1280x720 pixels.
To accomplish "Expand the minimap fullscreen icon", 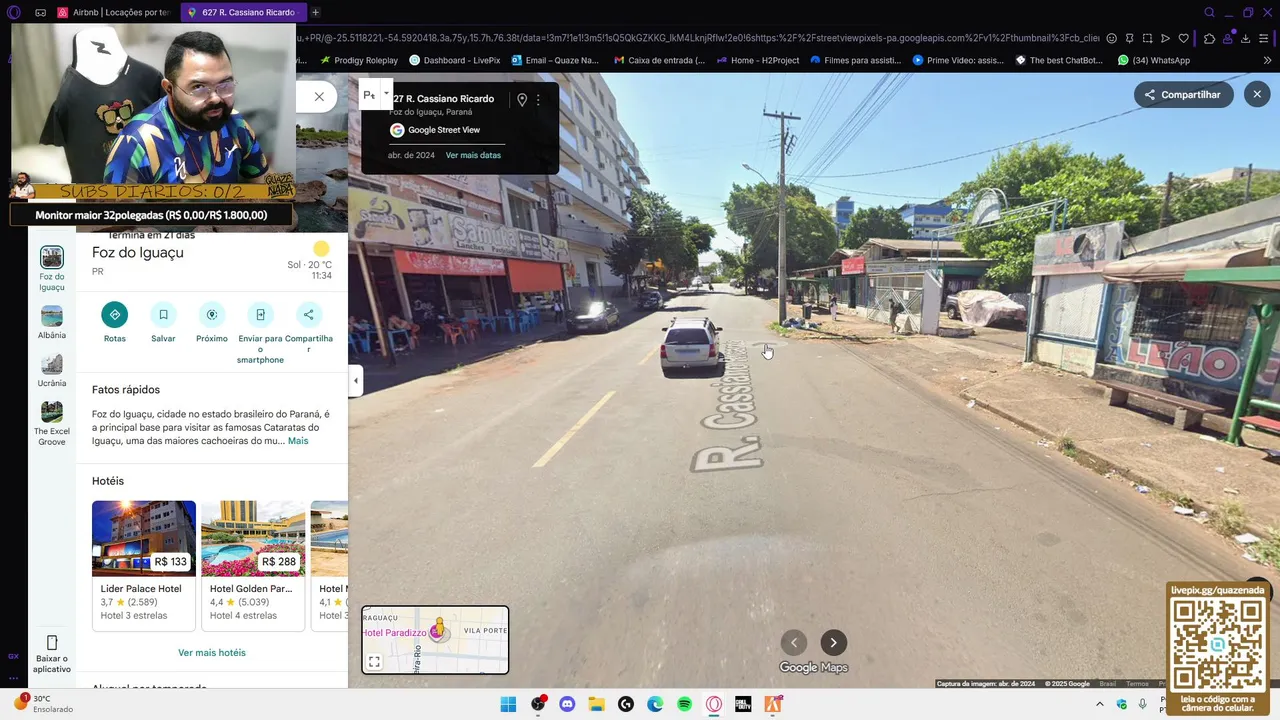I will click(x=374, y=662).
